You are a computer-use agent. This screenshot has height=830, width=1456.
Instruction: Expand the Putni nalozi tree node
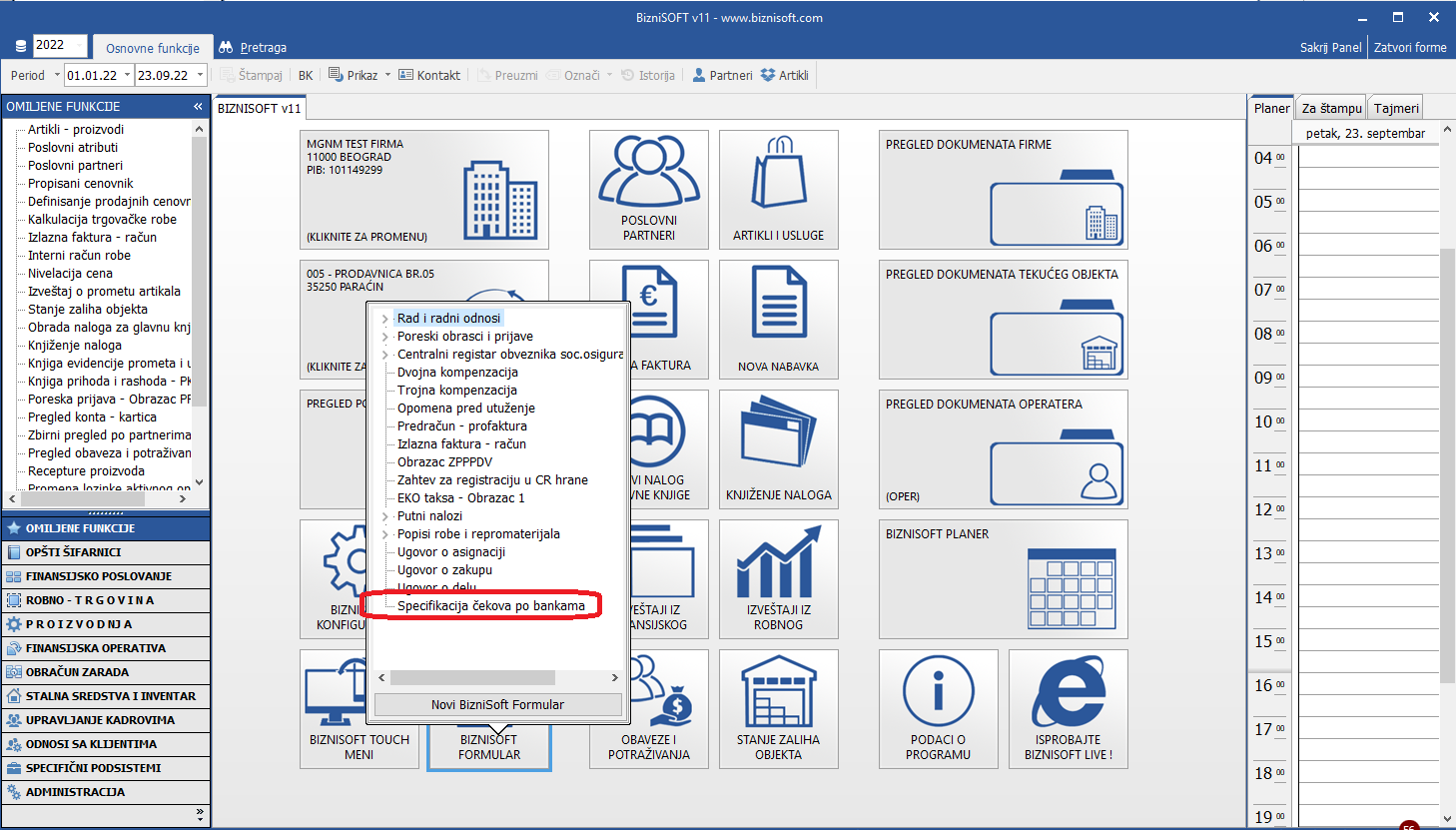(385, 516)
